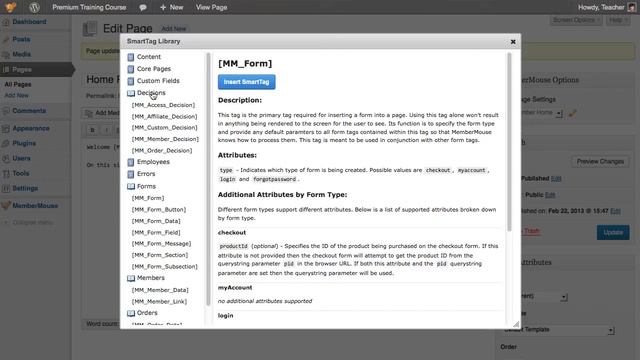Open the Custom Fields book icon
The image size is (640, 360).
pyautogui.click(x=131, y=81)
